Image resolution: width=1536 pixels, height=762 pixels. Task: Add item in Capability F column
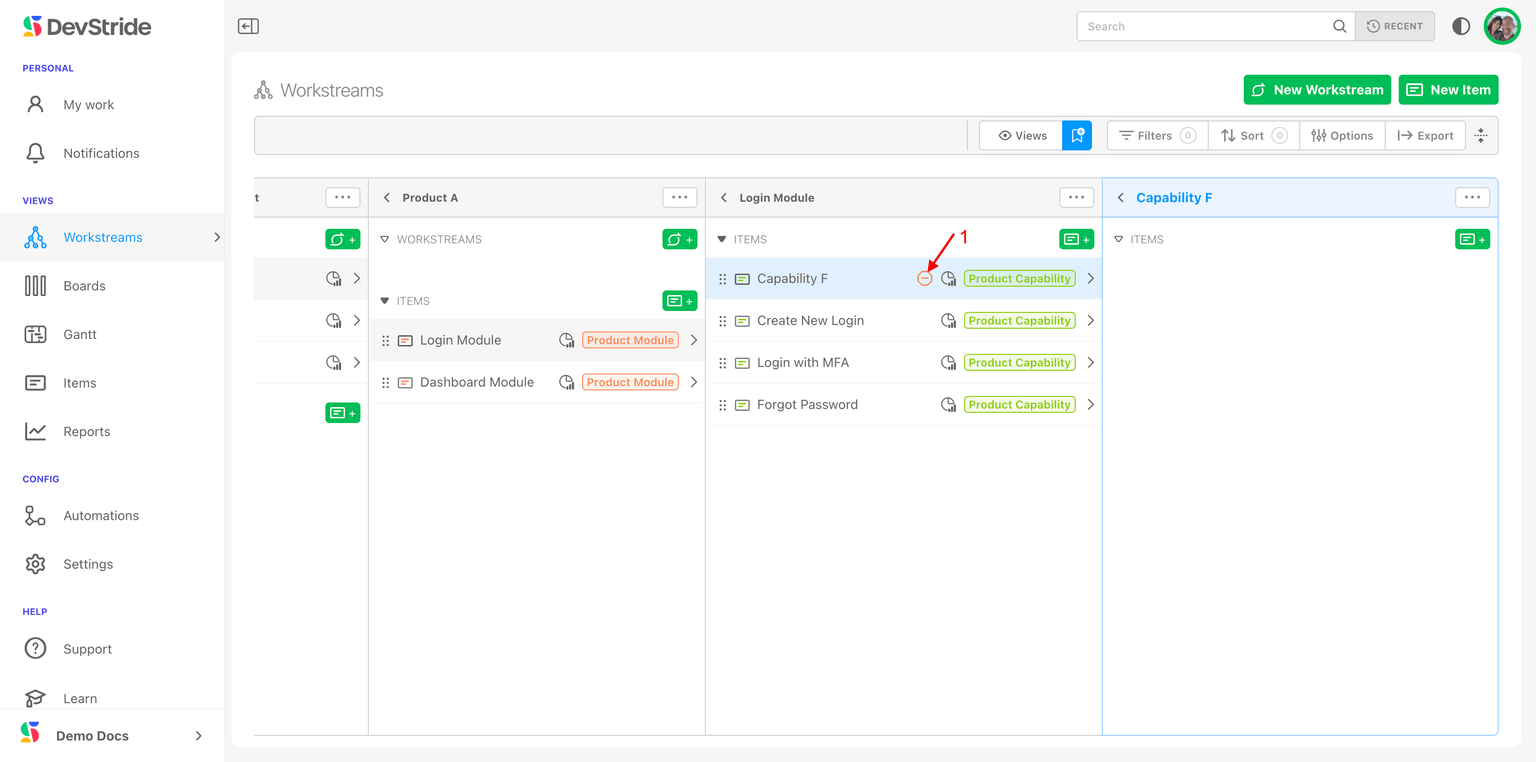1472,240
